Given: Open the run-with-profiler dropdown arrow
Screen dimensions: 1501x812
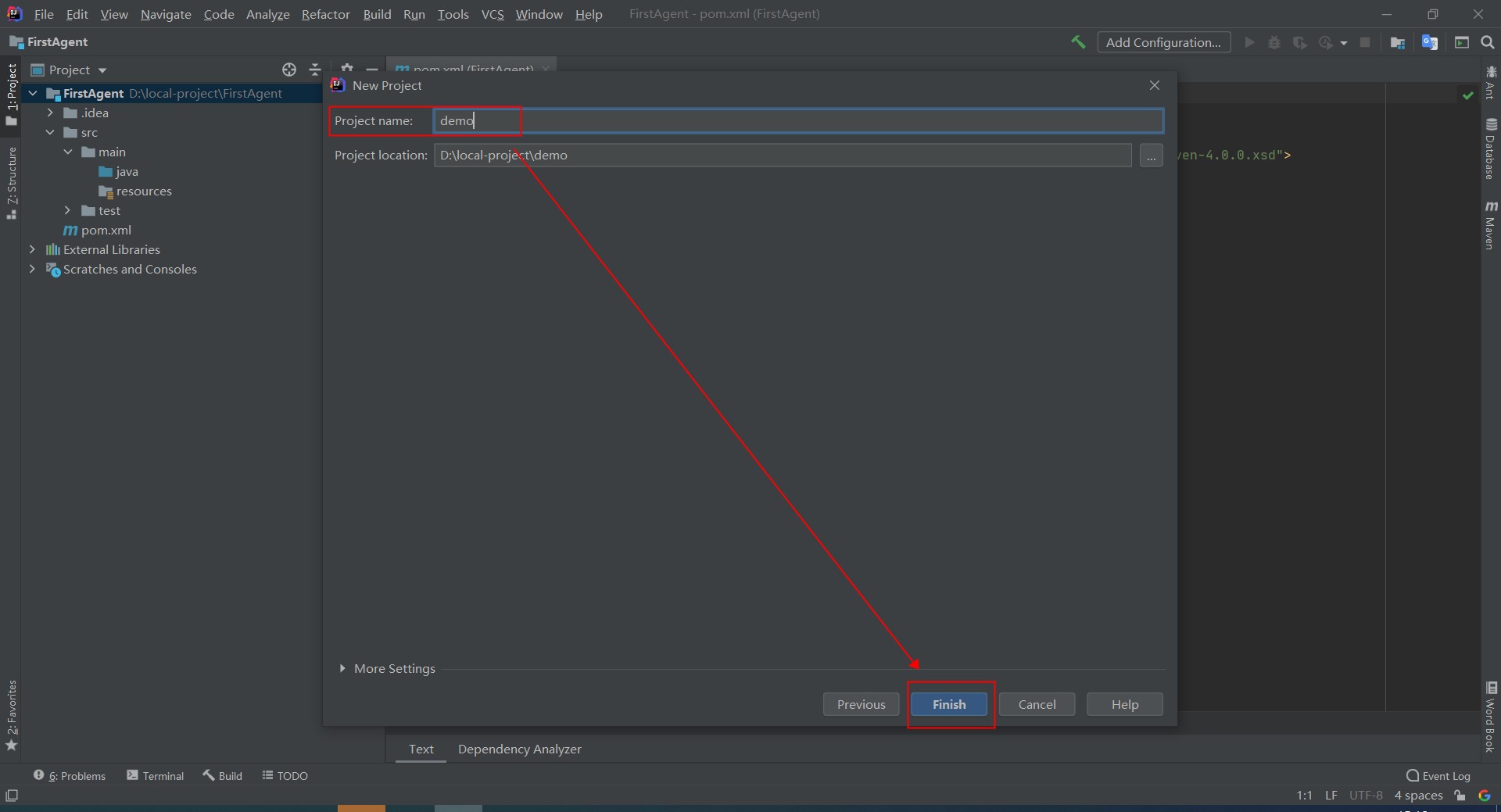Looking at the screenshot, I should (1344, 43).
